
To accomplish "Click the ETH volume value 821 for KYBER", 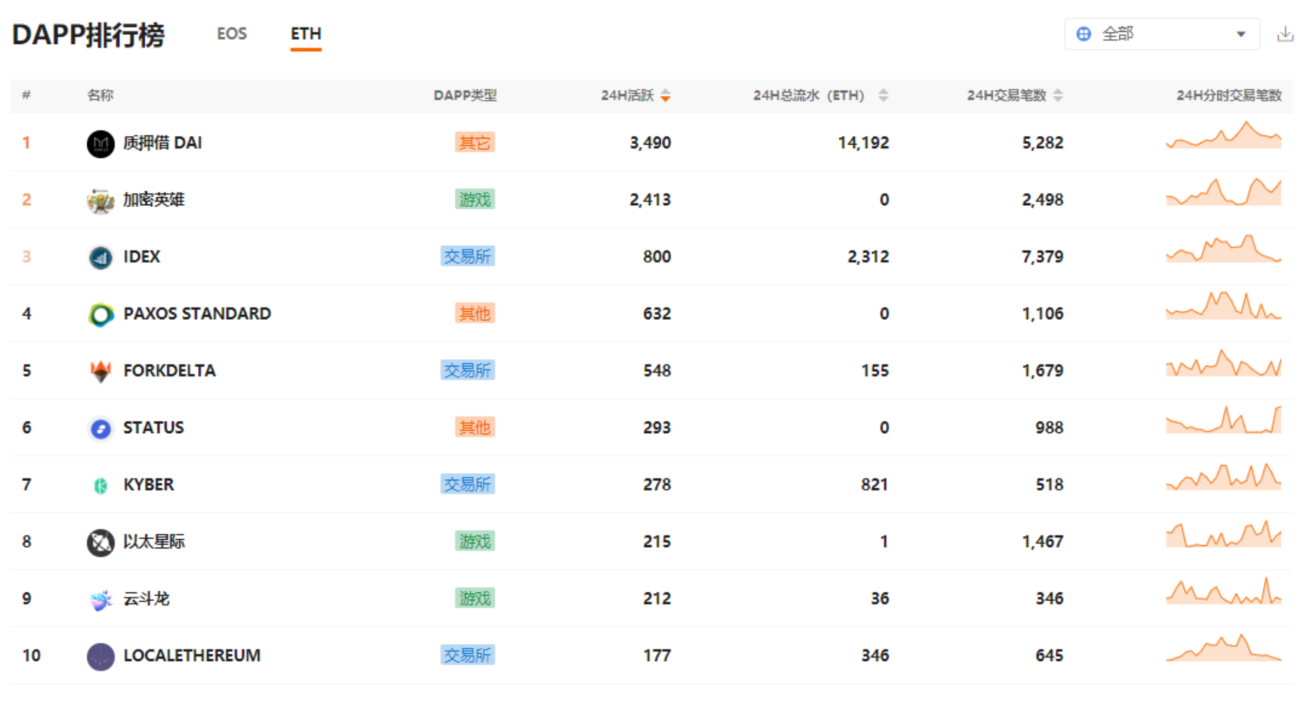I will 875,485.
